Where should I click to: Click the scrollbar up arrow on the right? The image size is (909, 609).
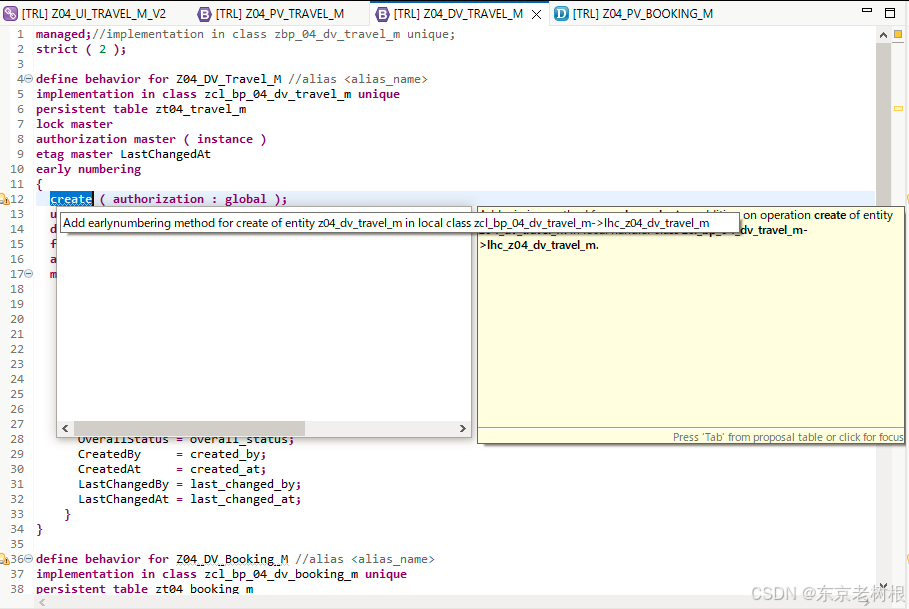tap(882, 33)
